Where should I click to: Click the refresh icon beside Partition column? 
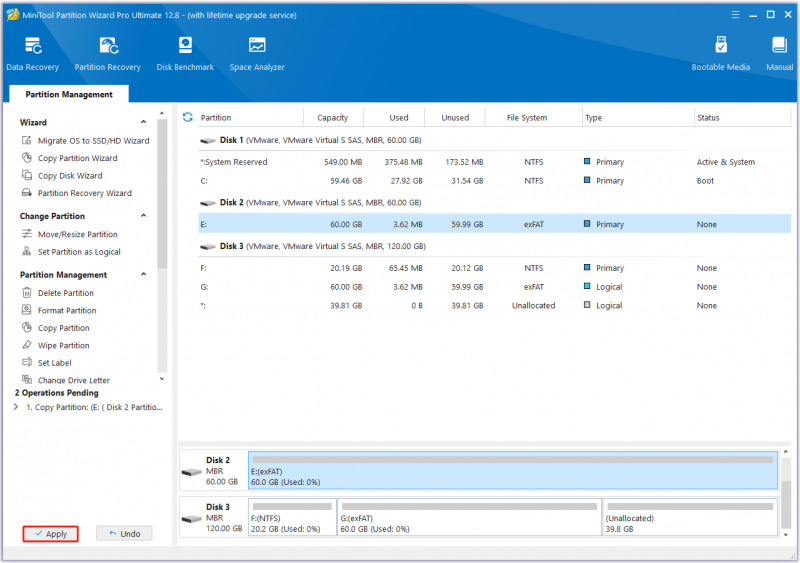(x=188, y=117)
